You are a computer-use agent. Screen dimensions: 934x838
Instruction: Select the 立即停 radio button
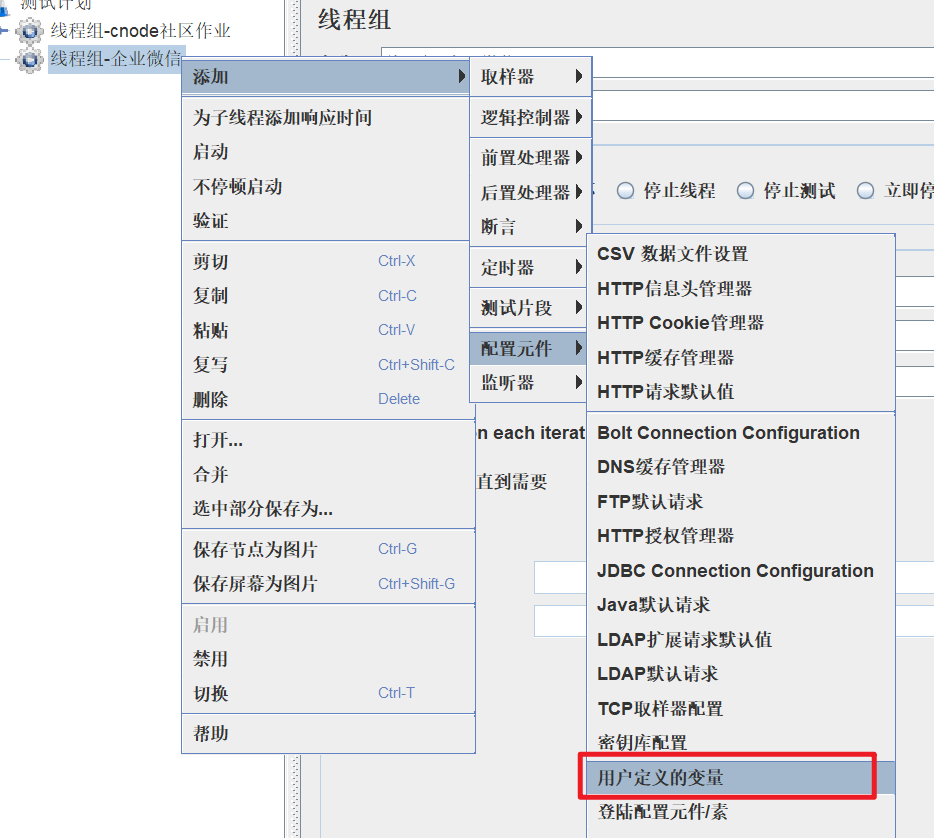(x=865, y=191)
